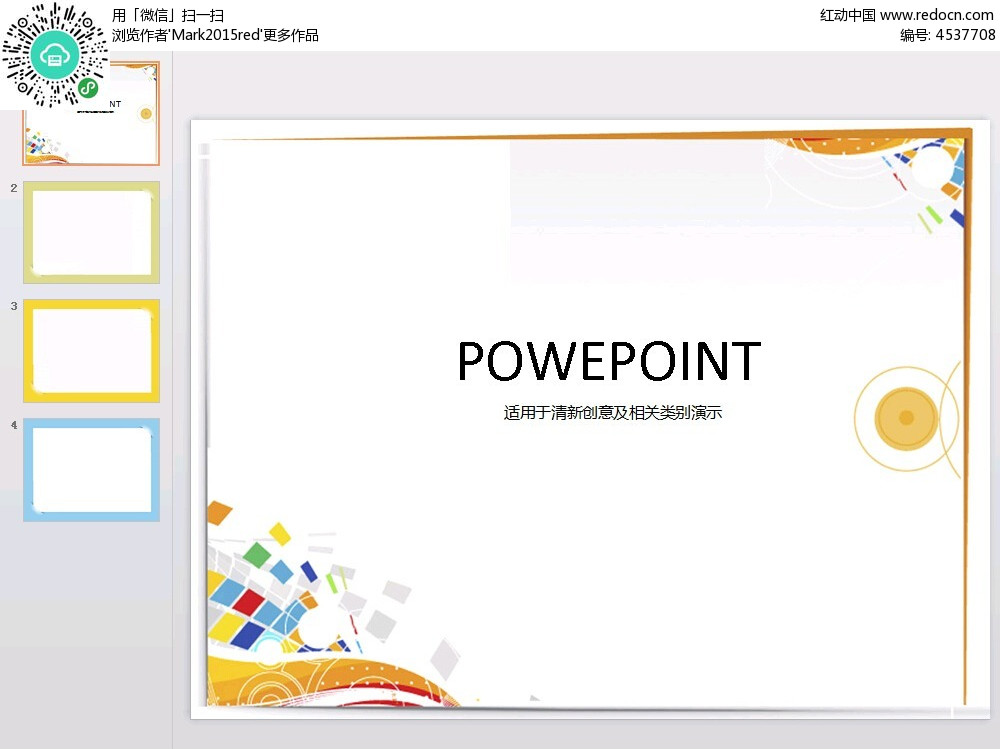Click the 用「微信」扫一扫 label
Viewport: 1000px width, 749px height.
168,15
